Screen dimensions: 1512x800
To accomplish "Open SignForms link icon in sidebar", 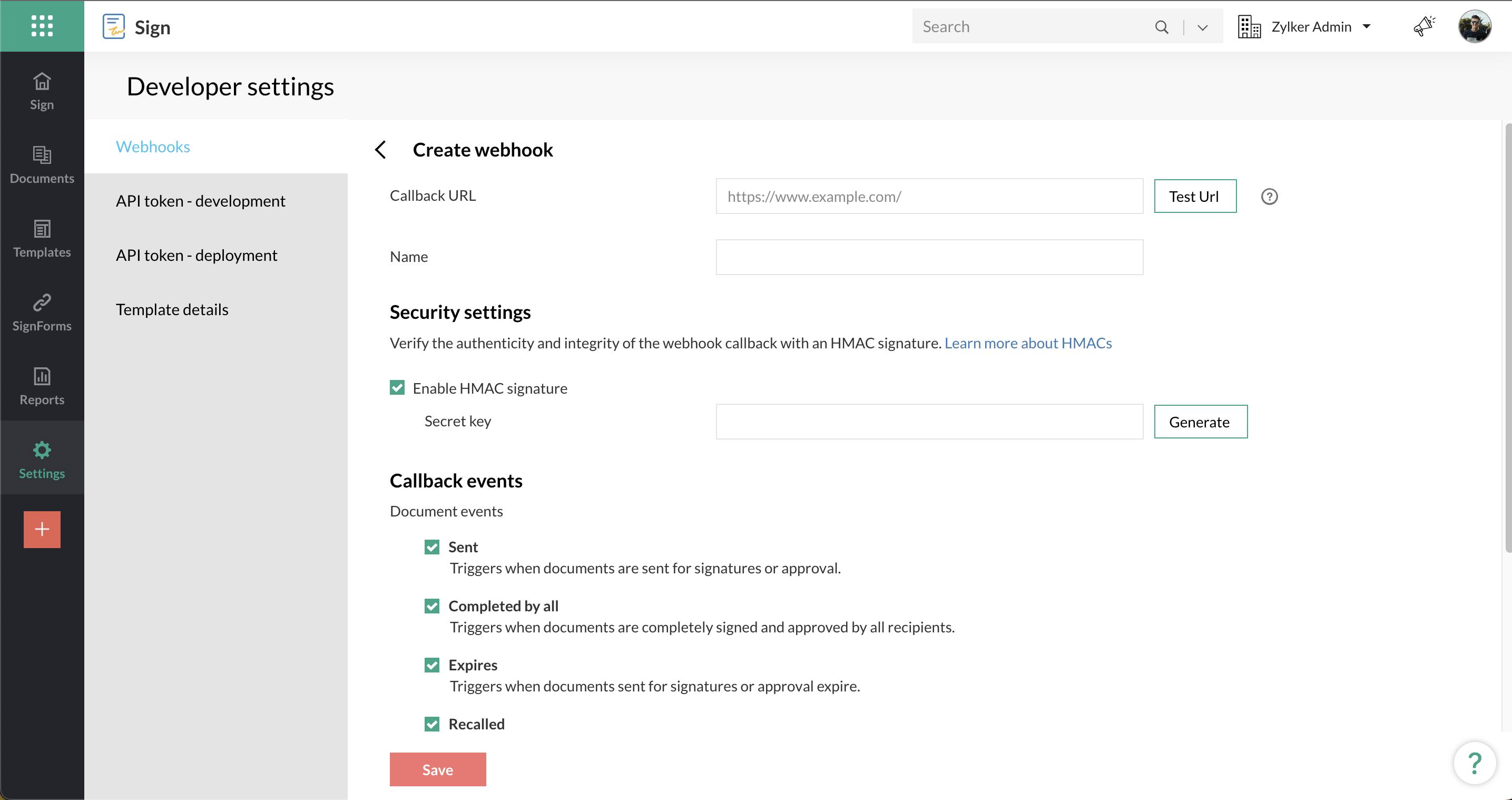I will point(42,313).
